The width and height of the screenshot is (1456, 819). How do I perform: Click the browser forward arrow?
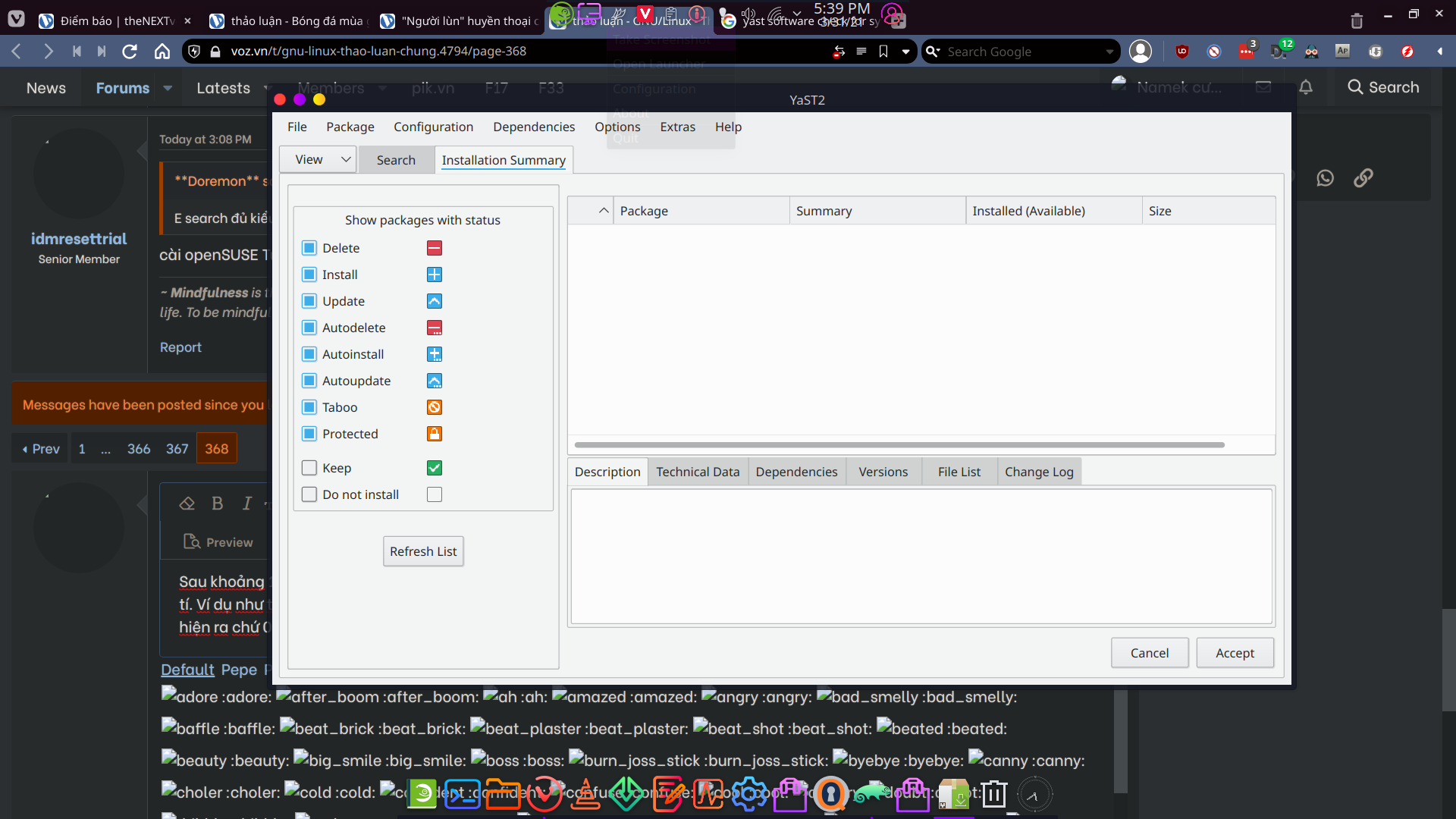(49, 52)
